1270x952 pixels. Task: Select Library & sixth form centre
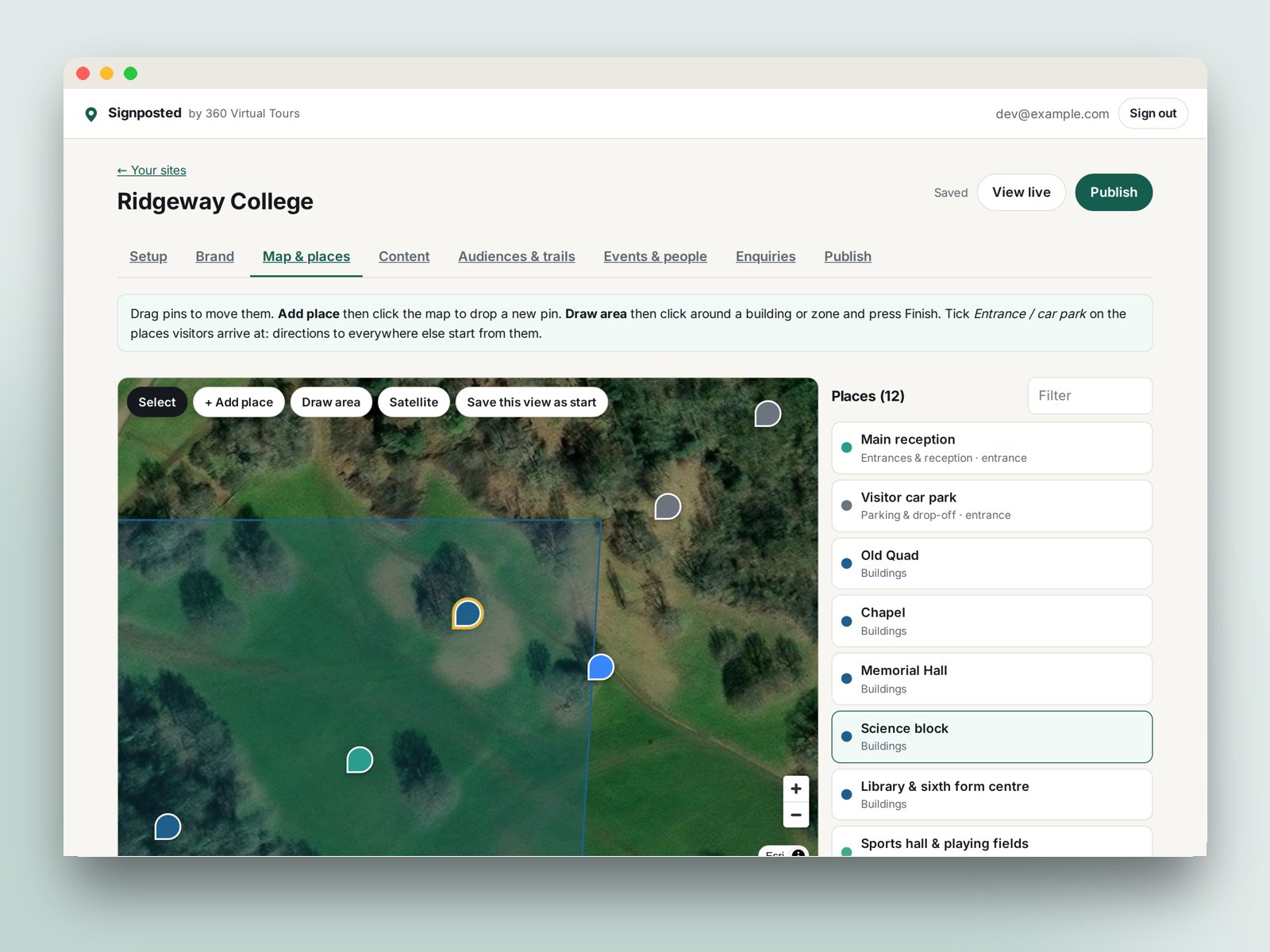coord(992,794)
